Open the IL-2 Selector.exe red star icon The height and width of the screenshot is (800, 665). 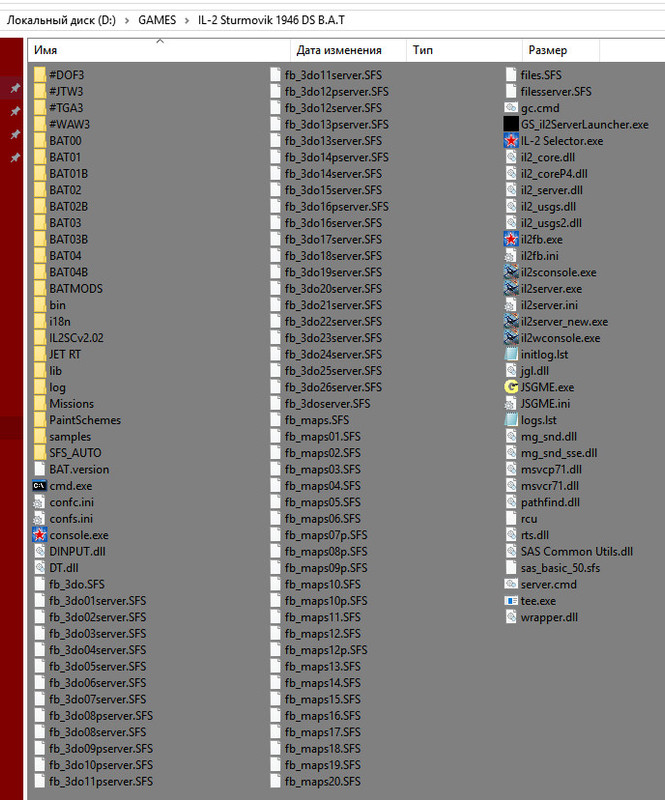pyautogui.click(x=511, y=141)
